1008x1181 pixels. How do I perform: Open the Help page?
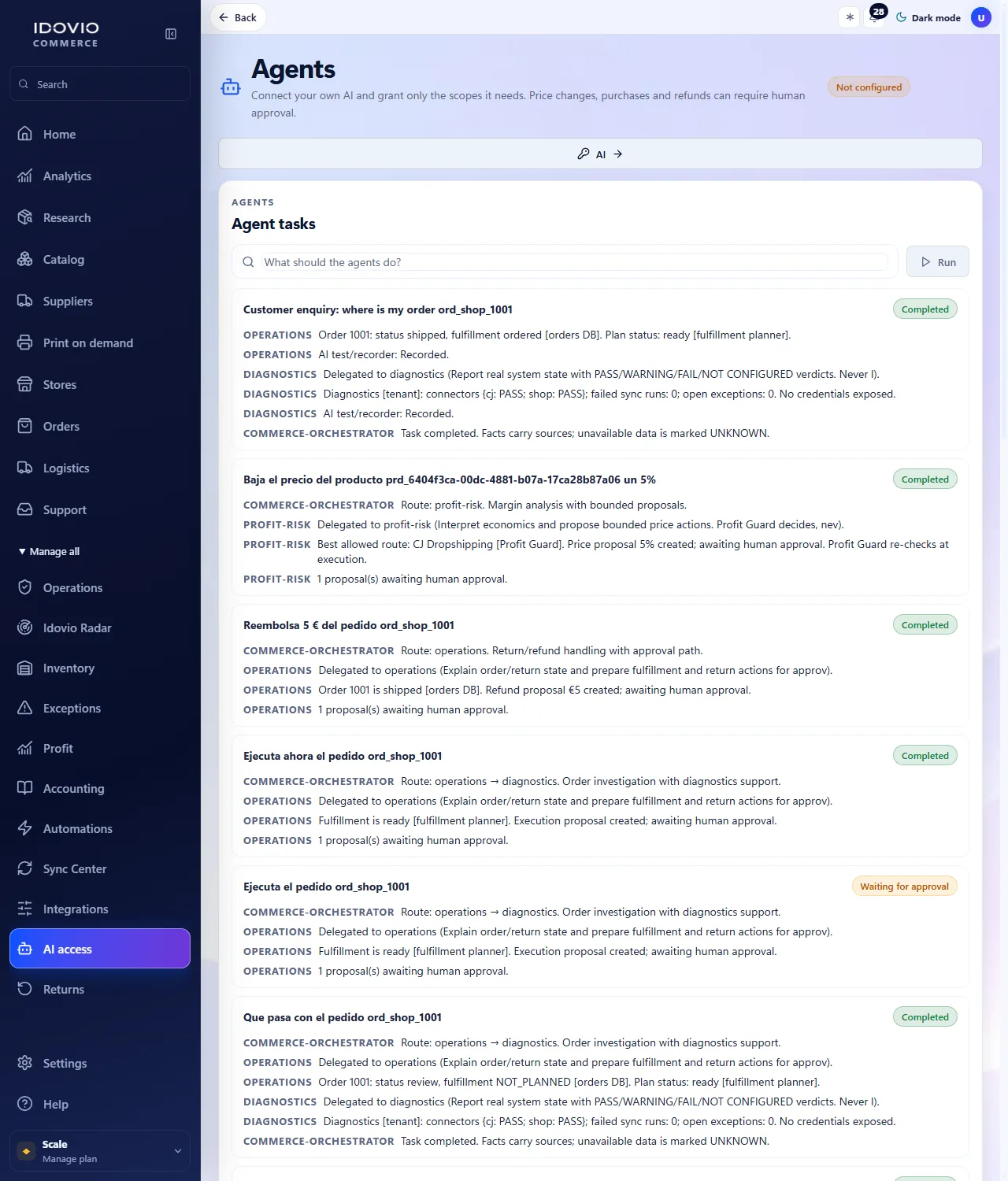click(100, 1105)
